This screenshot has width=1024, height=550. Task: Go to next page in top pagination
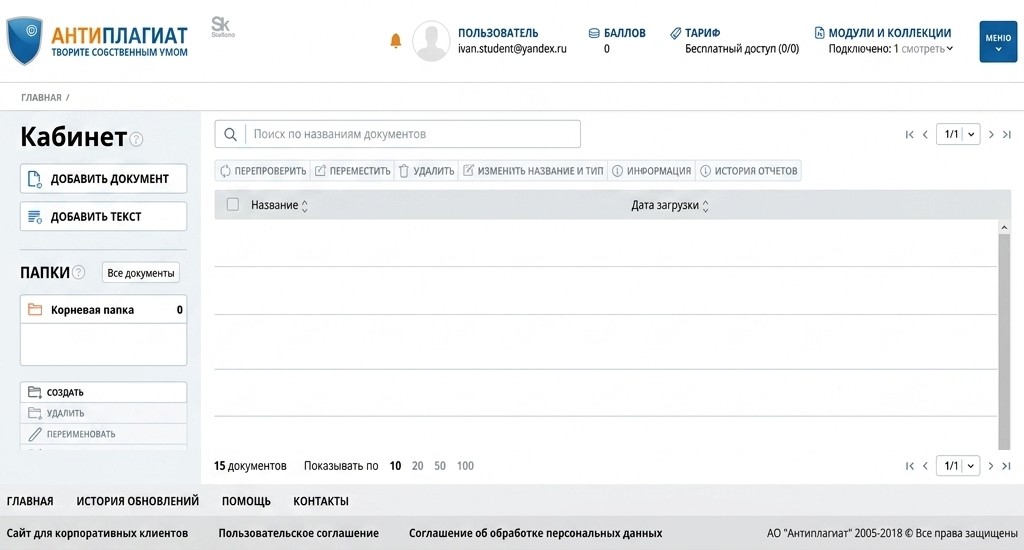click(991, 135)
